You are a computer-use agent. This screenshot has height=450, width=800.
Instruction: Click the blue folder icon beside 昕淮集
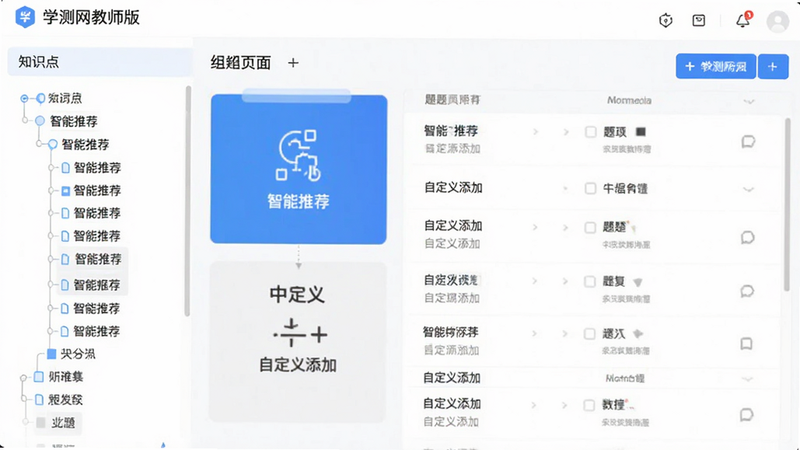click(39, 377)
